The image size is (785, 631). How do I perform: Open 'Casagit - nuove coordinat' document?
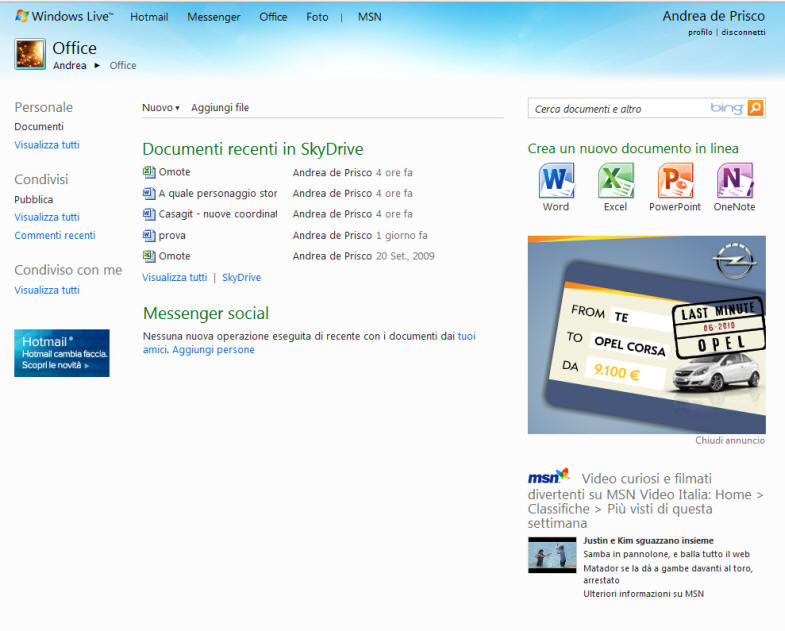click(218, 214)
